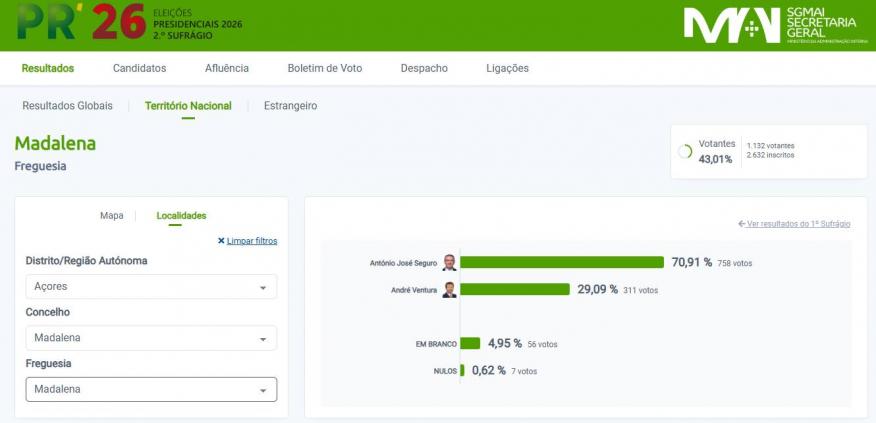The height and width of the screenshot is (423, 876).
Task: Click the NULOS label
Action: click(445, 371)
